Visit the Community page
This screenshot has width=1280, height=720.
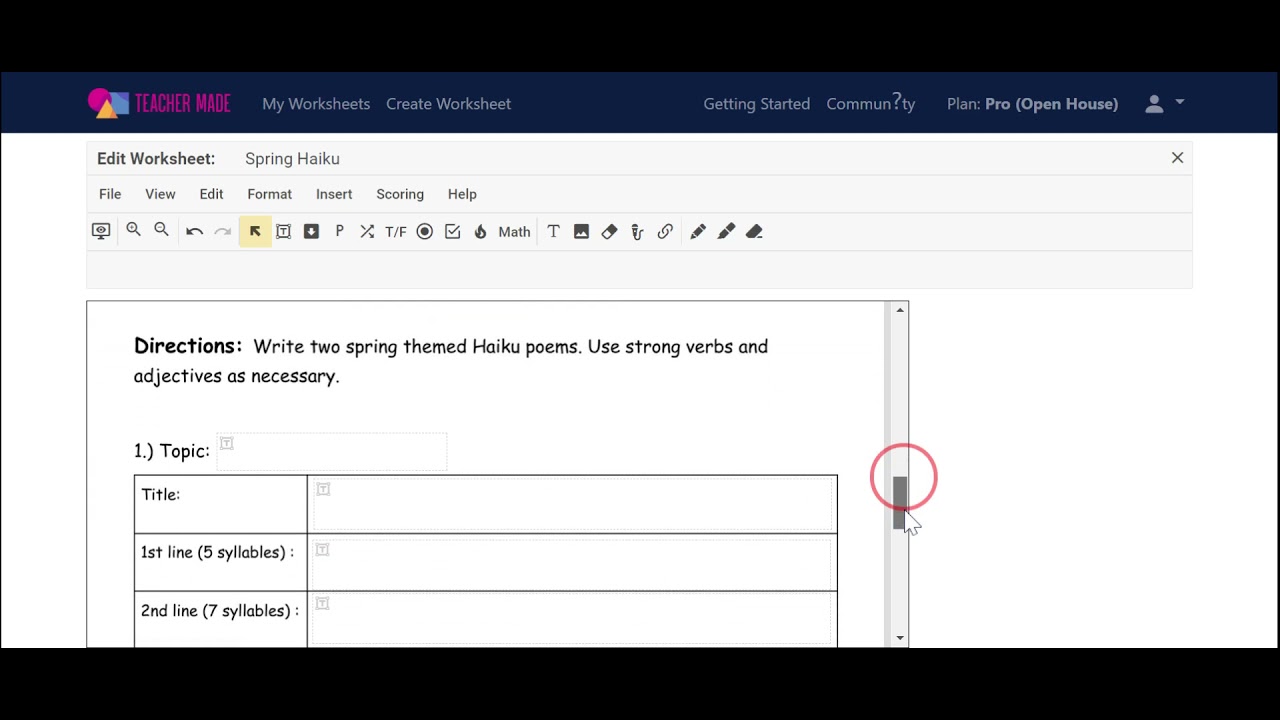(871, 104)
